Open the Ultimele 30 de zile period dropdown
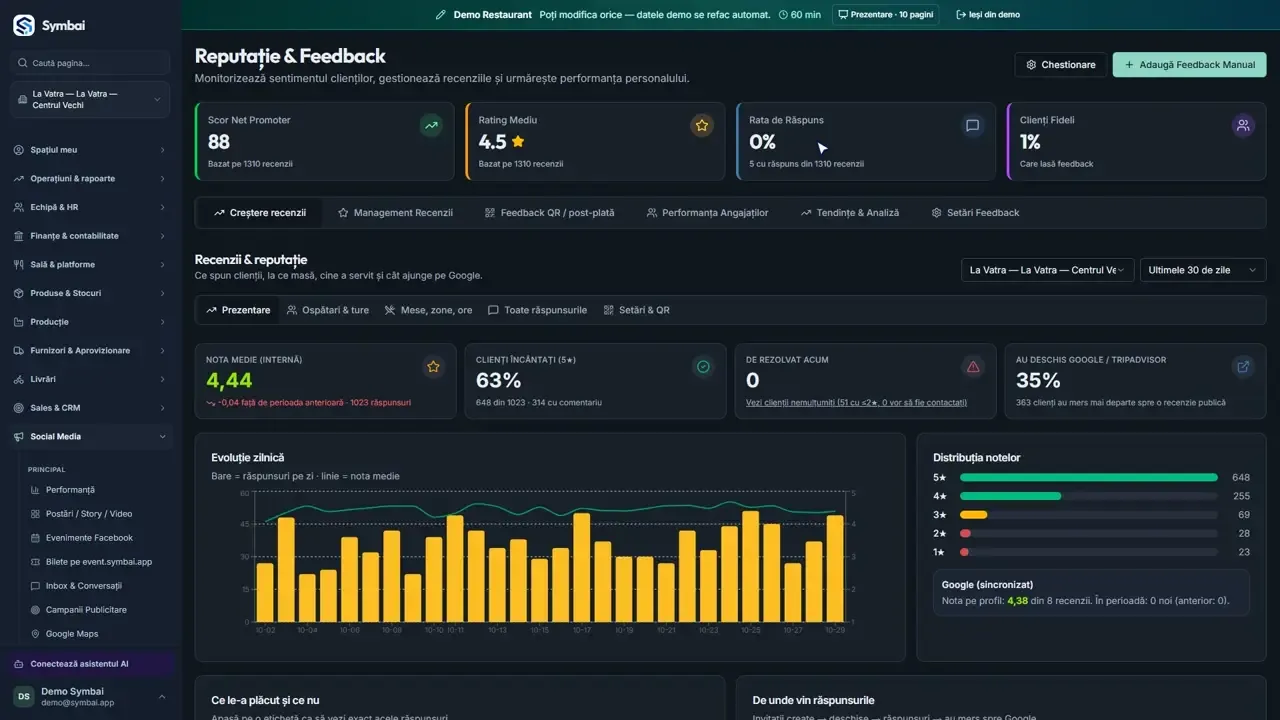This screenshot has height=720, width=1280. [1203, 270]
